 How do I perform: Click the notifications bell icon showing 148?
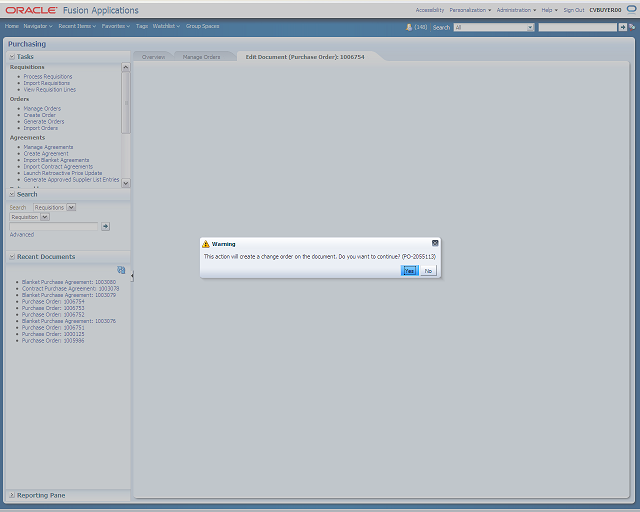pyautogui.click(x=409, y=27)
